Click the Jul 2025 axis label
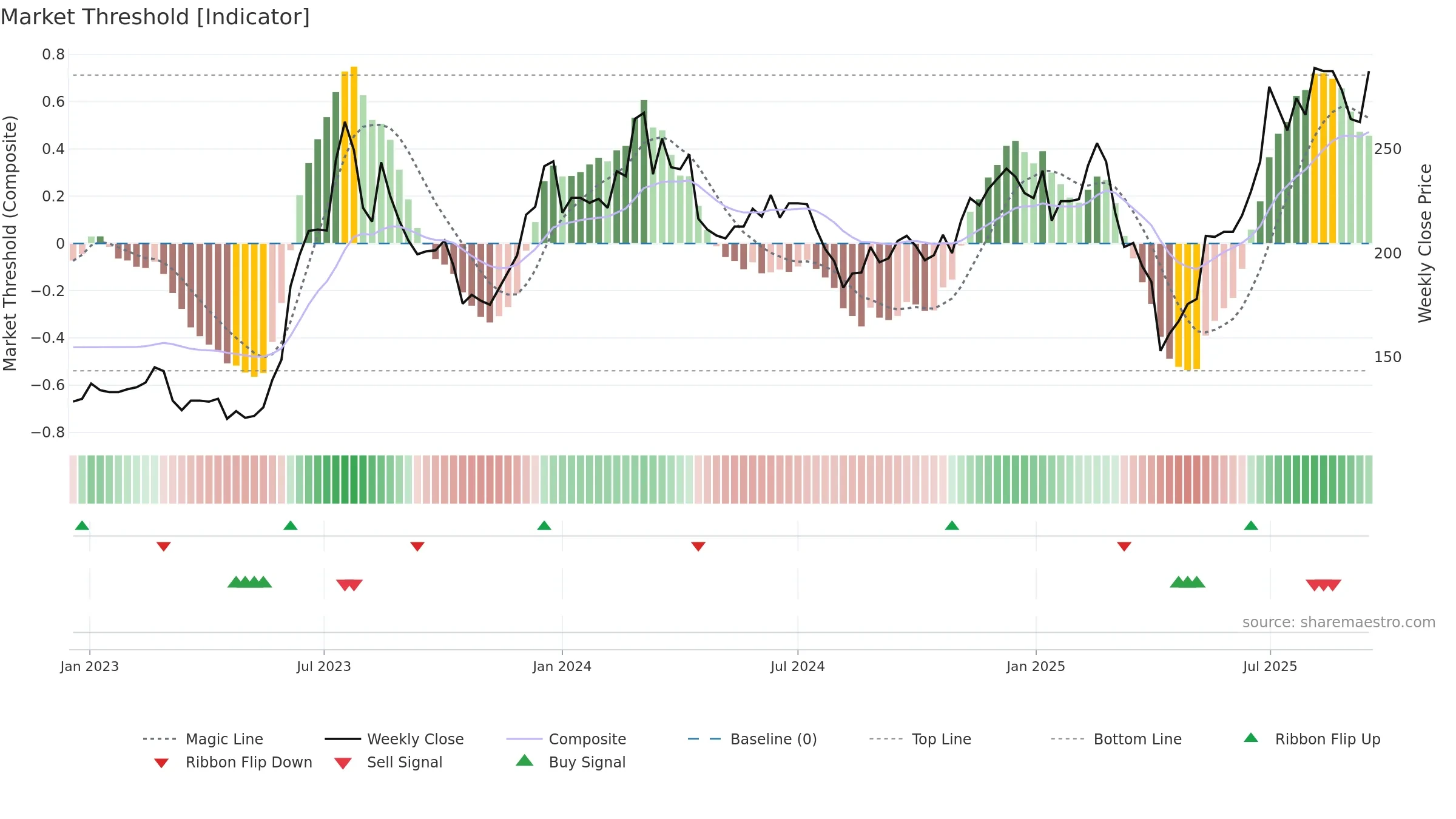 coord(1270,666)
